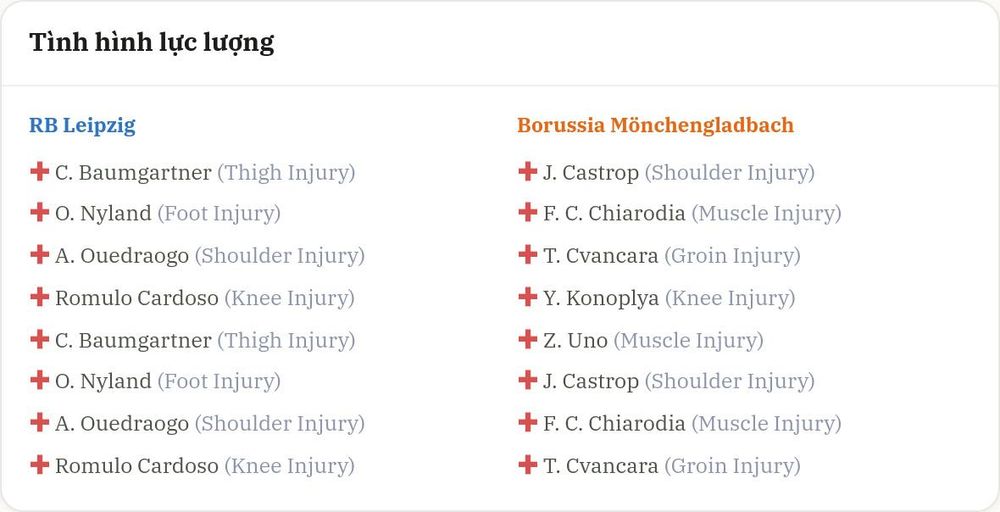
Task: Select the Z. Uno player name
Action: 575,340
